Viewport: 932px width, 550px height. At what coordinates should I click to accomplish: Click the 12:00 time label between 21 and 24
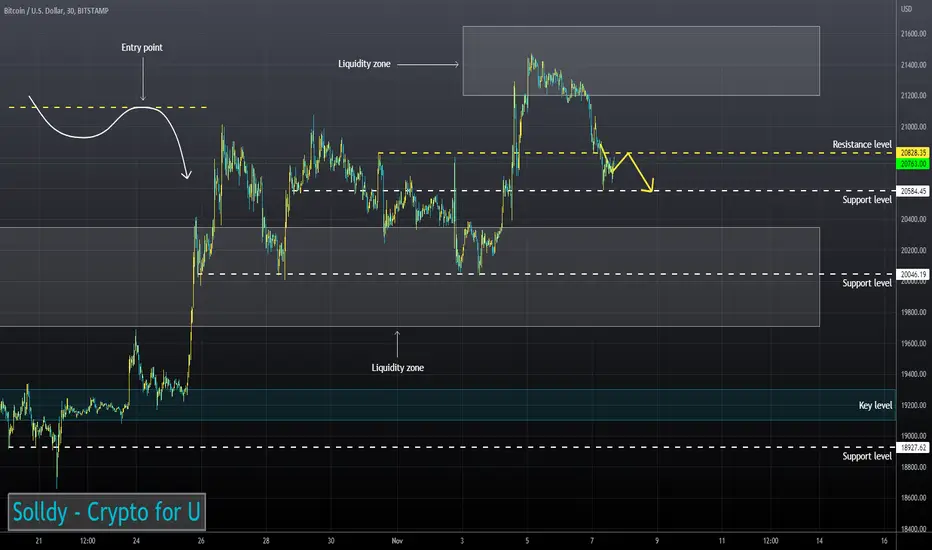[87, 540]
